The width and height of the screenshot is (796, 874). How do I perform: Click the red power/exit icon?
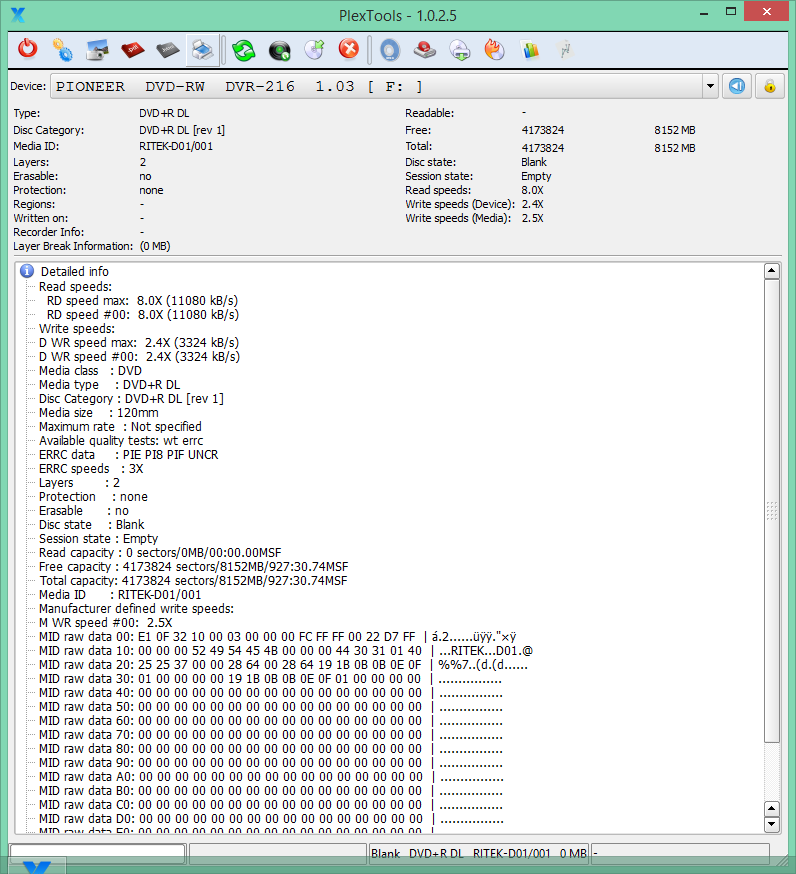coord(27,50)
